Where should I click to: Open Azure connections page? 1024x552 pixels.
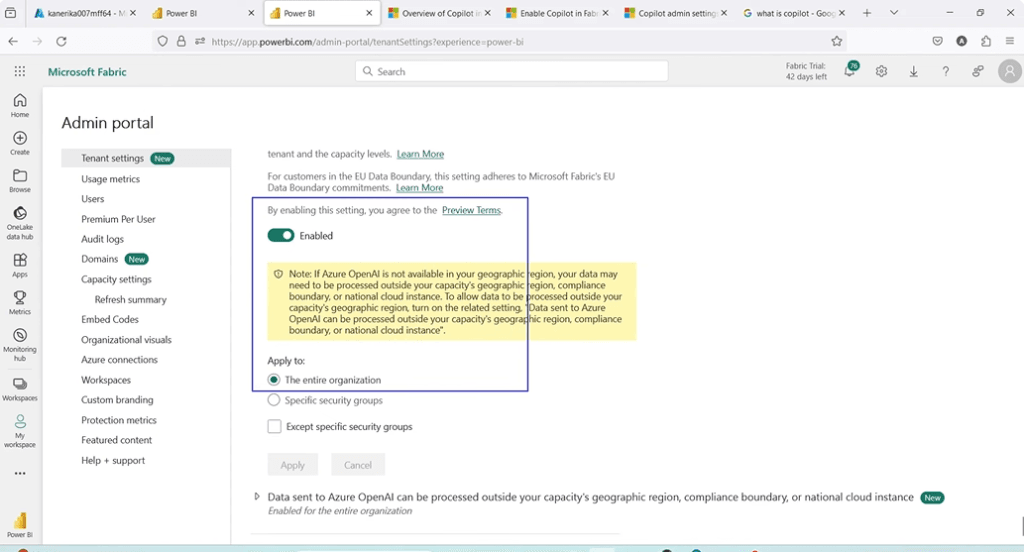(x=120, y=359)
